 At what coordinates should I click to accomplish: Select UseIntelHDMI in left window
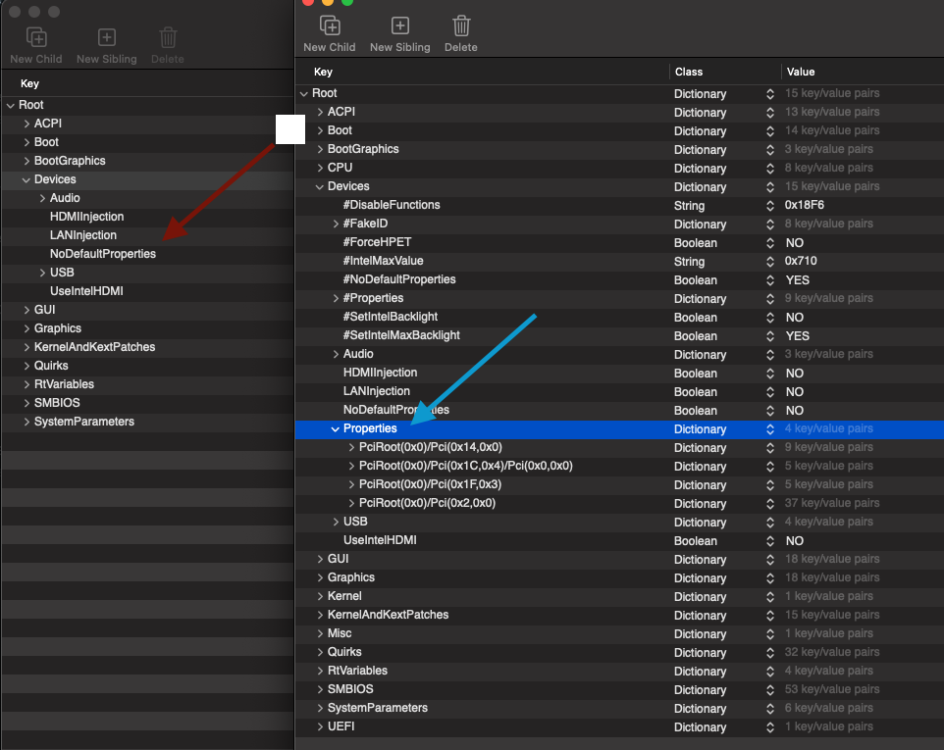[x=87, y=291]
